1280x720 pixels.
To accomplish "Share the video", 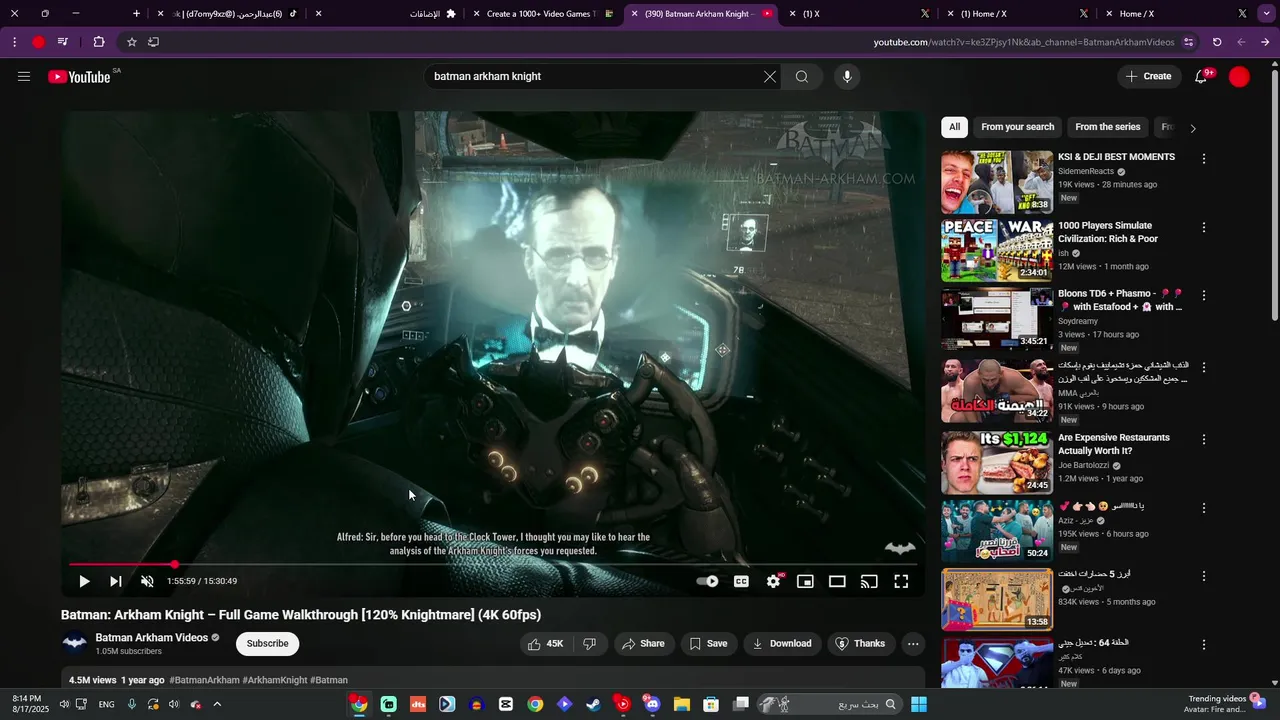I will point(643,644).
